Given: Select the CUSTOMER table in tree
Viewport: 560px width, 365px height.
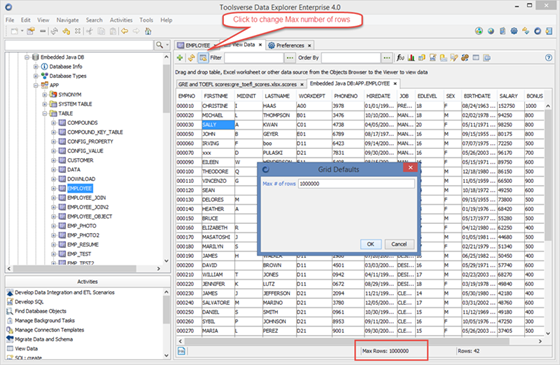Looking at the screenshot, I should click(x=80, y=160).
